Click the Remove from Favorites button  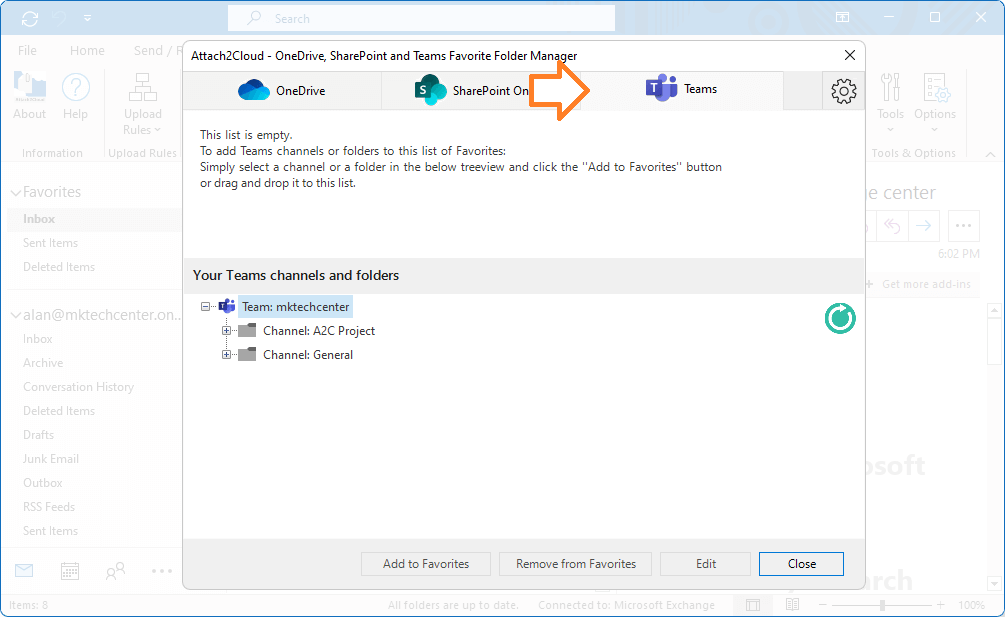click(x=575, y=563)
